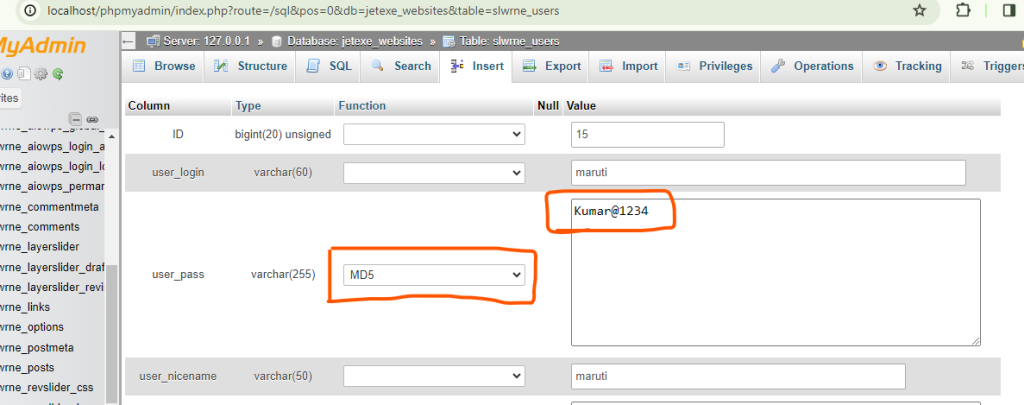
Task: Click Database: jetexe_websites breadcrumb link
Action: click(355, 41)
